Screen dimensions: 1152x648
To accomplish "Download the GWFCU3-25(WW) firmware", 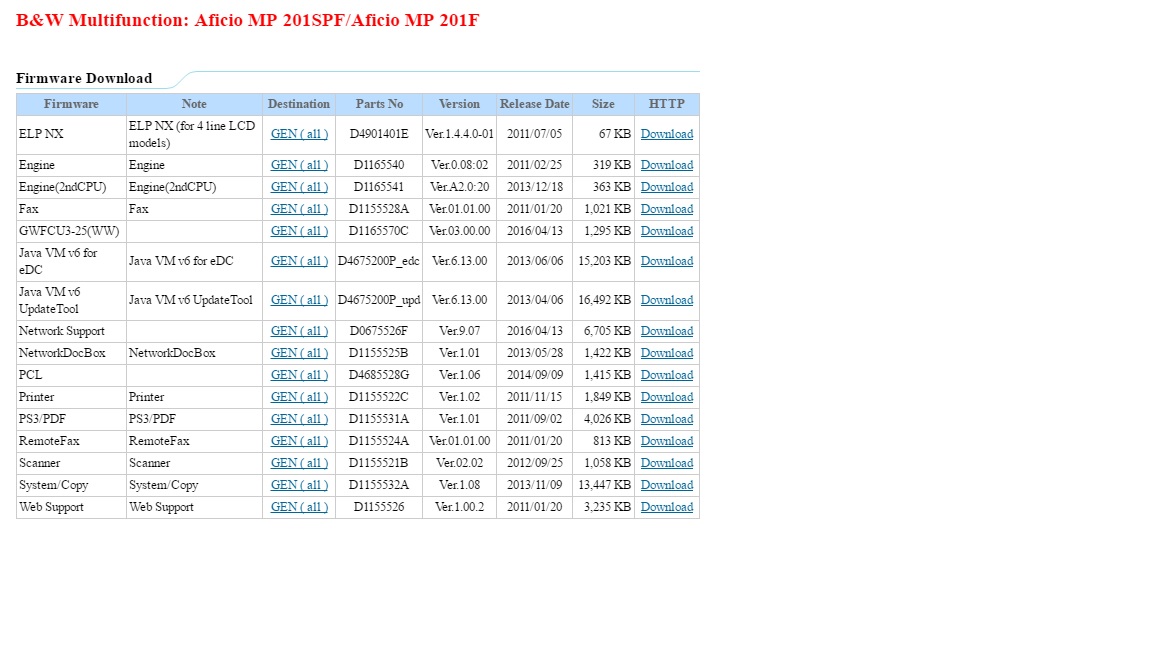I will [x=666, y=231].
